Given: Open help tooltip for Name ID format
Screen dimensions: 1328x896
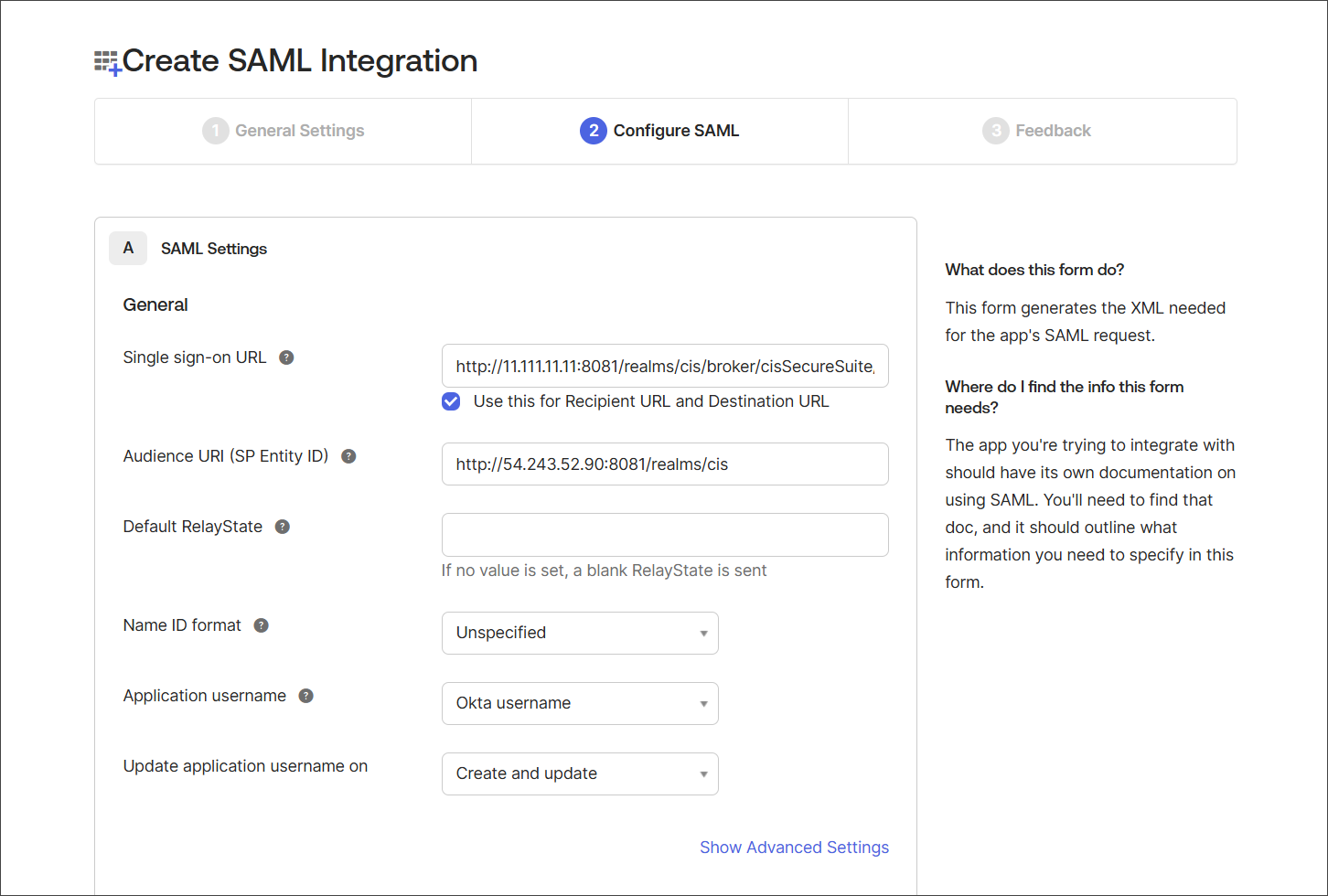Looking at the screenshot, I should (x=262, y=625).
